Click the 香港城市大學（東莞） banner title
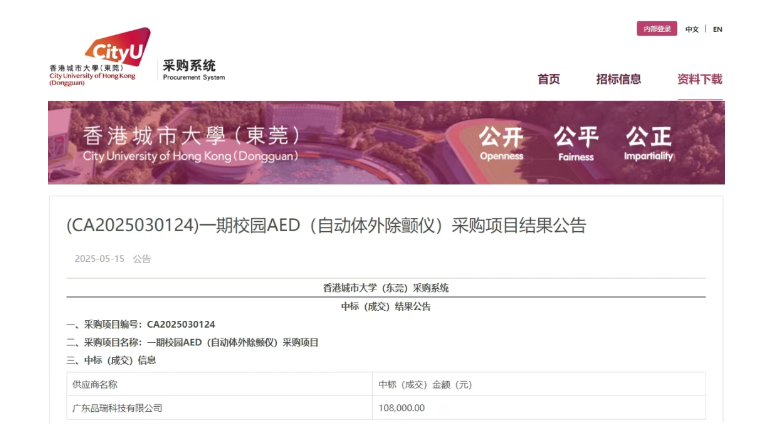This screenshot has width=775, height=441. coord(190,137)
